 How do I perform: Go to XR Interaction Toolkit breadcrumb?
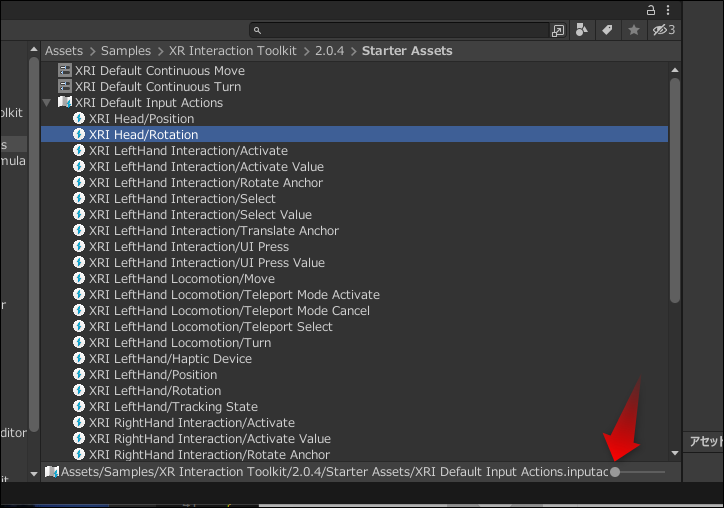tap(232, 51)
